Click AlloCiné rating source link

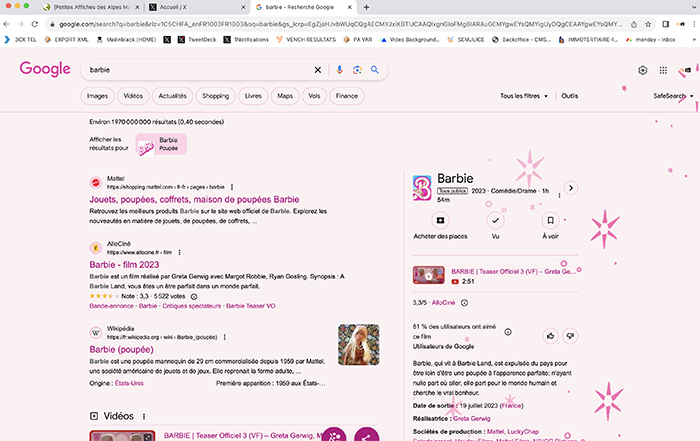tap(443, 303)
